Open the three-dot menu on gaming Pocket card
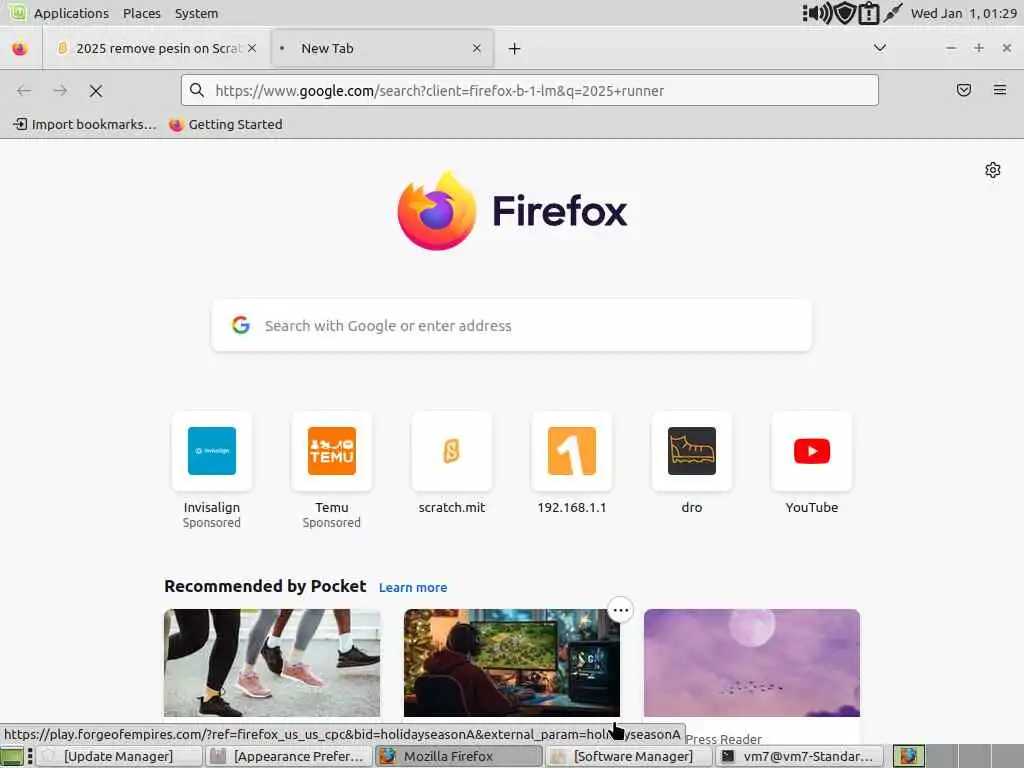The width and height of the screenshot is (1024, 768). point(620,611)
